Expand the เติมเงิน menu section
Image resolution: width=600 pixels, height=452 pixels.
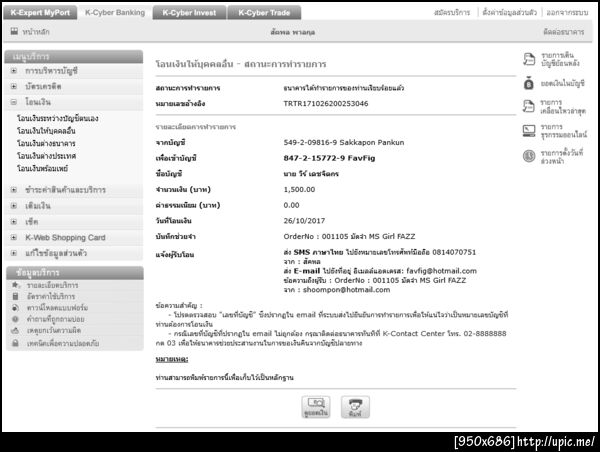click(14, 206)
